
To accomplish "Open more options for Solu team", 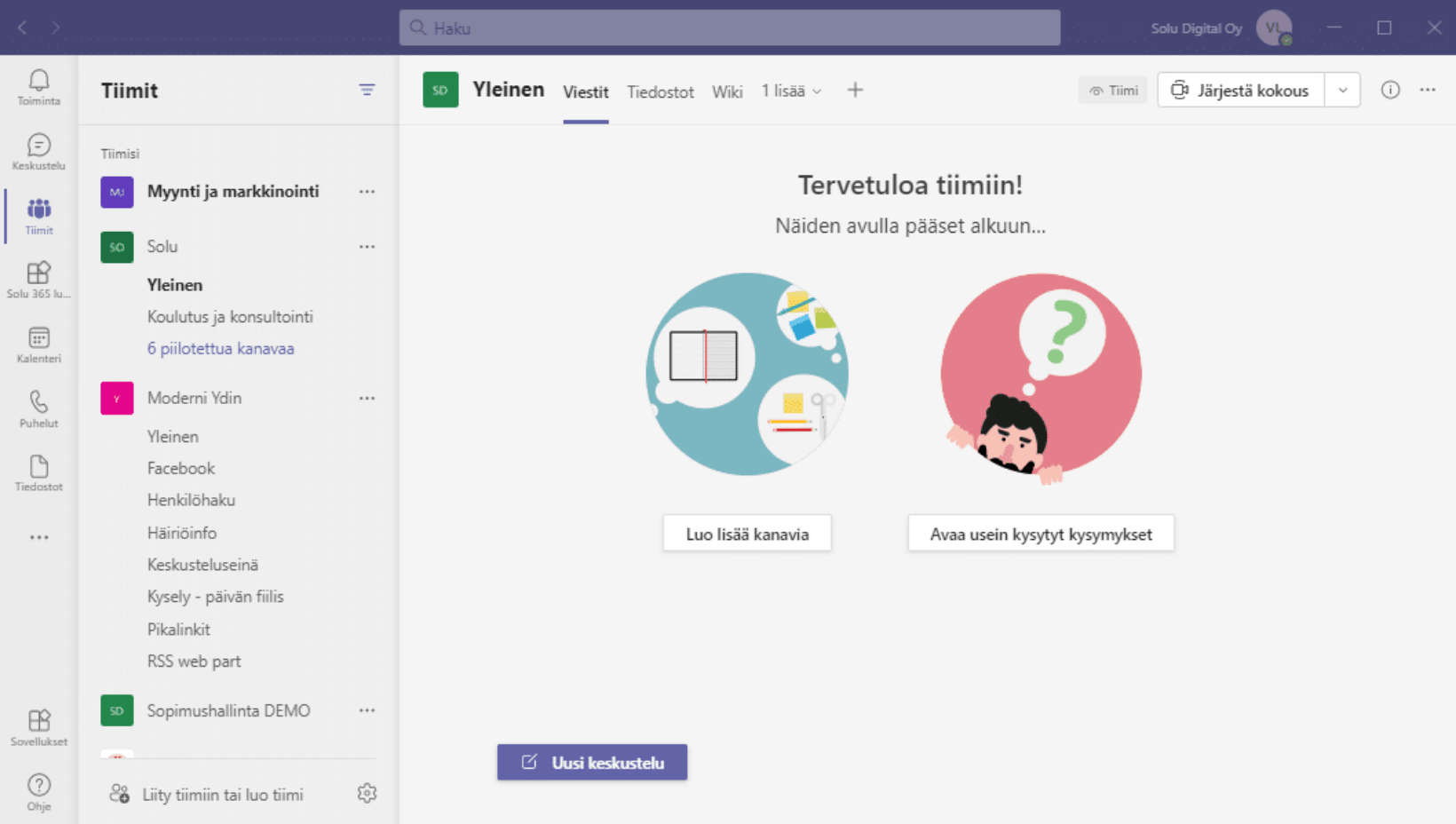I will click(x=367, y=247).
